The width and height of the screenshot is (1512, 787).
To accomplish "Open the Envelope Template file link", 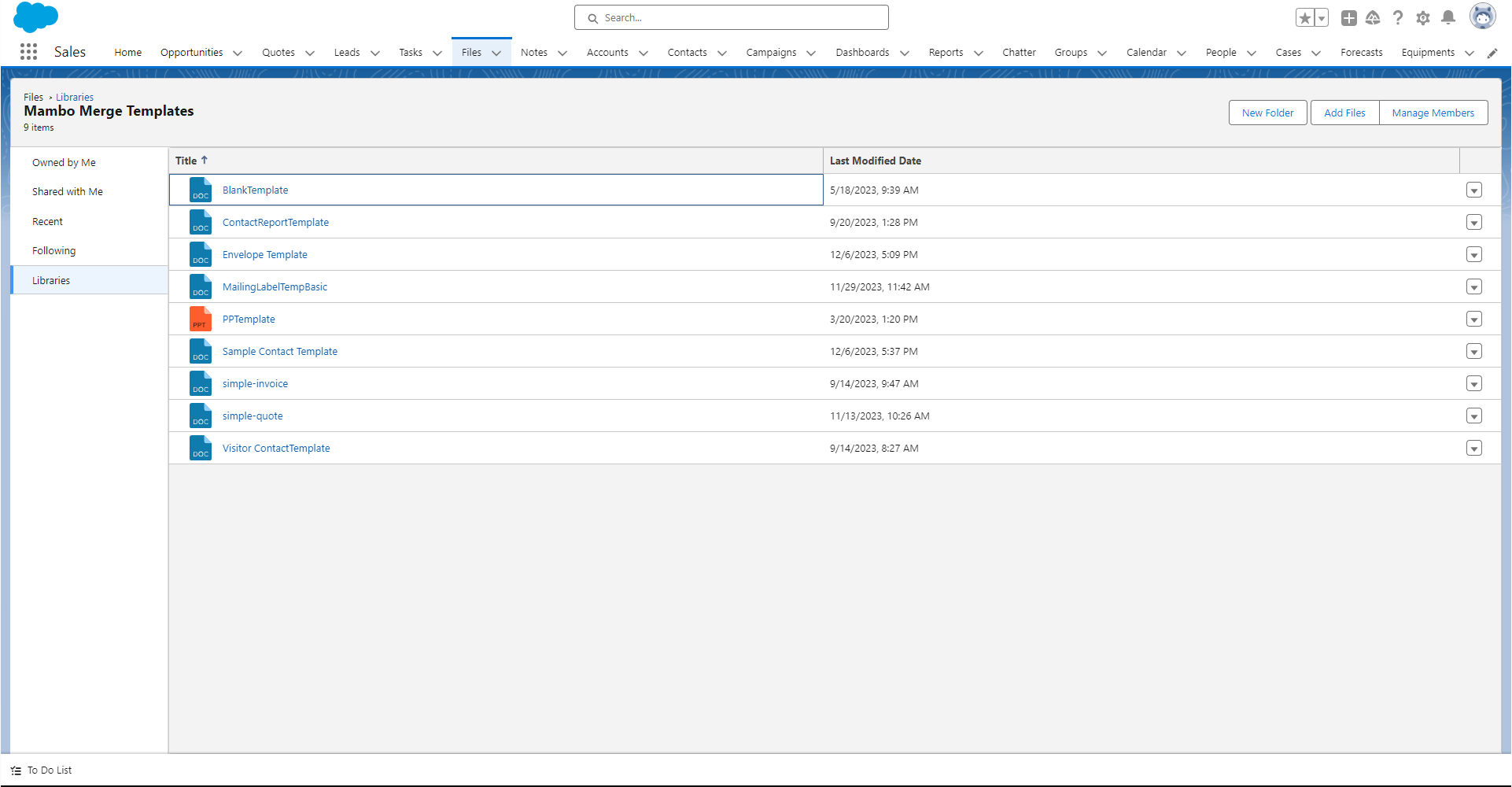I will [264, 254].
